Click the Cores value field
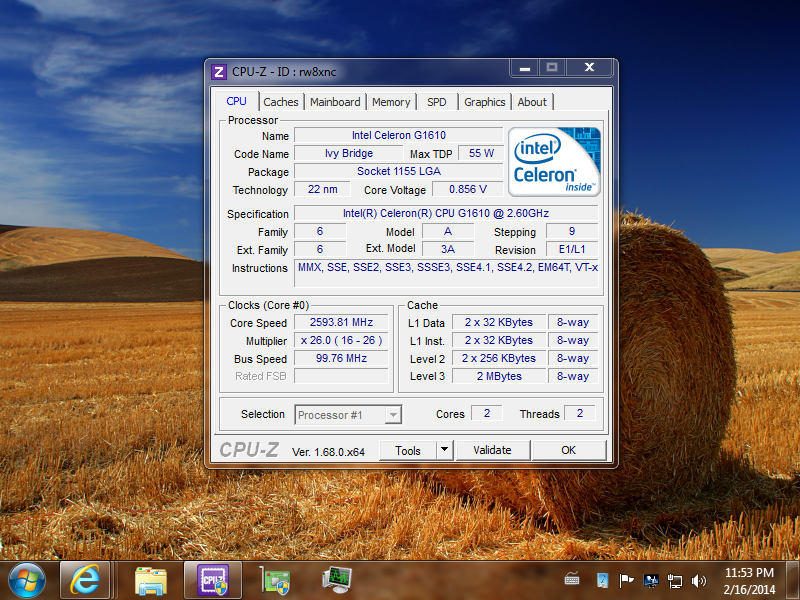The image size is (800, 600). 487,413
